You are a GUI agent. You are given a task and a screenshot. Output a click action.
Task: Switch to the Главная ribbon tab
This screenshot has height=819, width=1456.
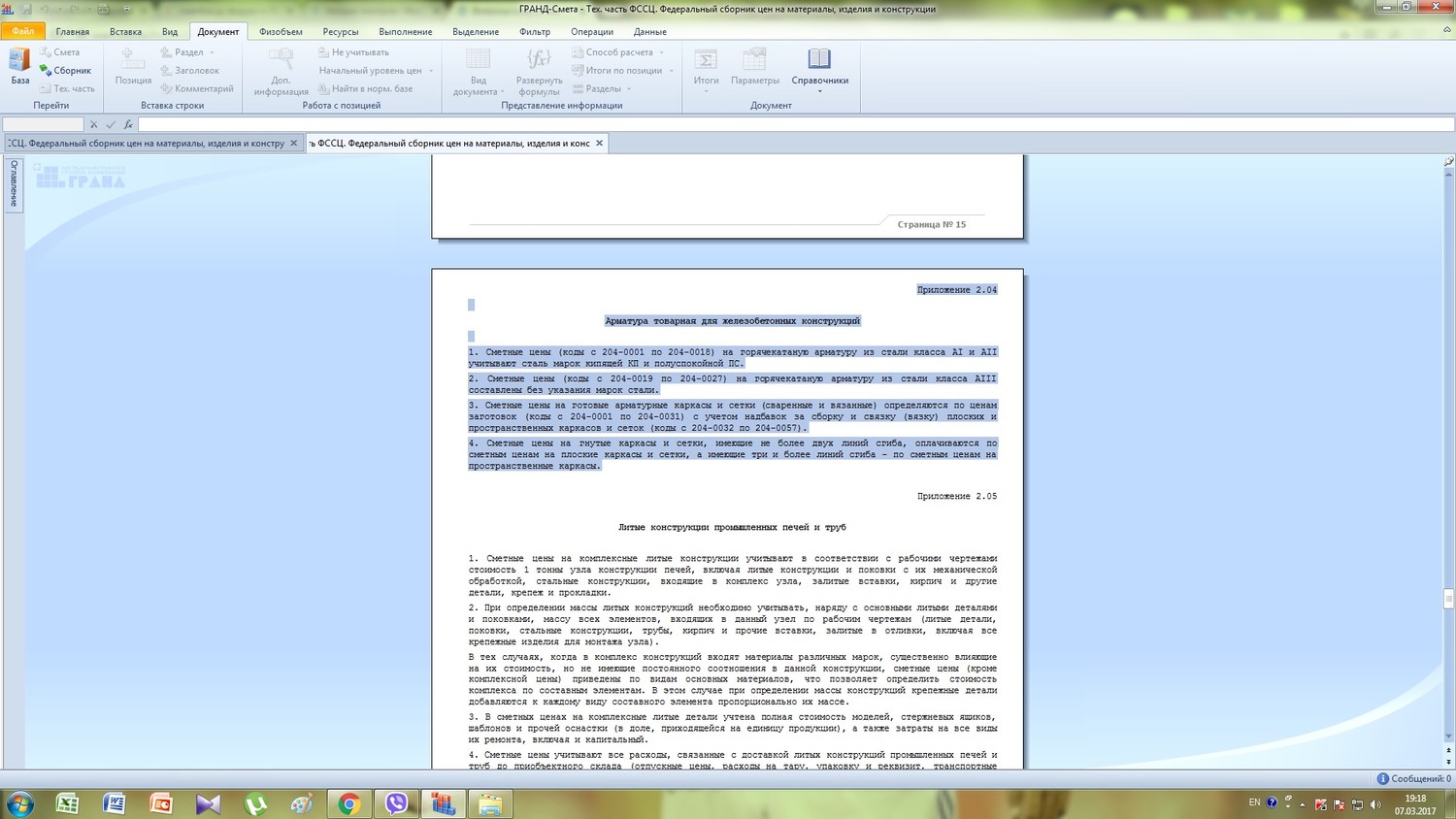point(73,31)
